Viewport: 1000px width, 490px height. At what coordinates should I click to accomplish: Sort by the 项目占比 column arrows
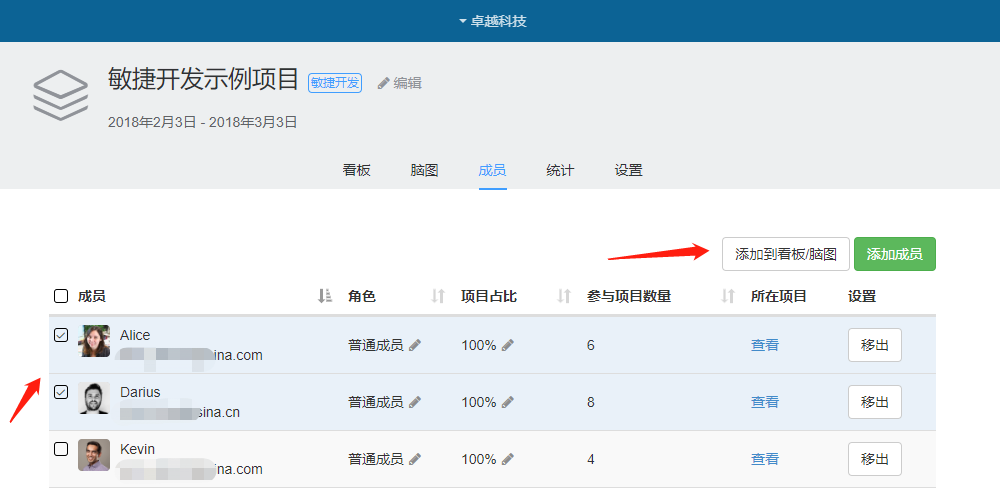pos(564,296)
